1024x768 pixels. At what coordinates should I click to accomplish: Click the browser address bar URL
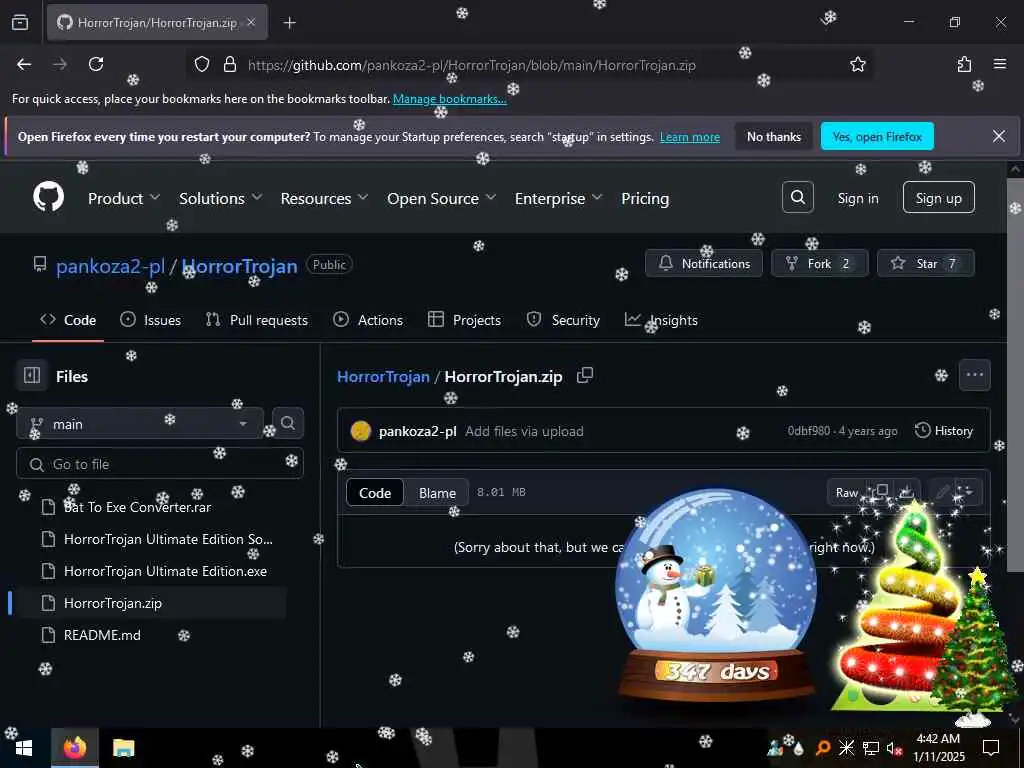pyautogui.click(x=472, y=65)
